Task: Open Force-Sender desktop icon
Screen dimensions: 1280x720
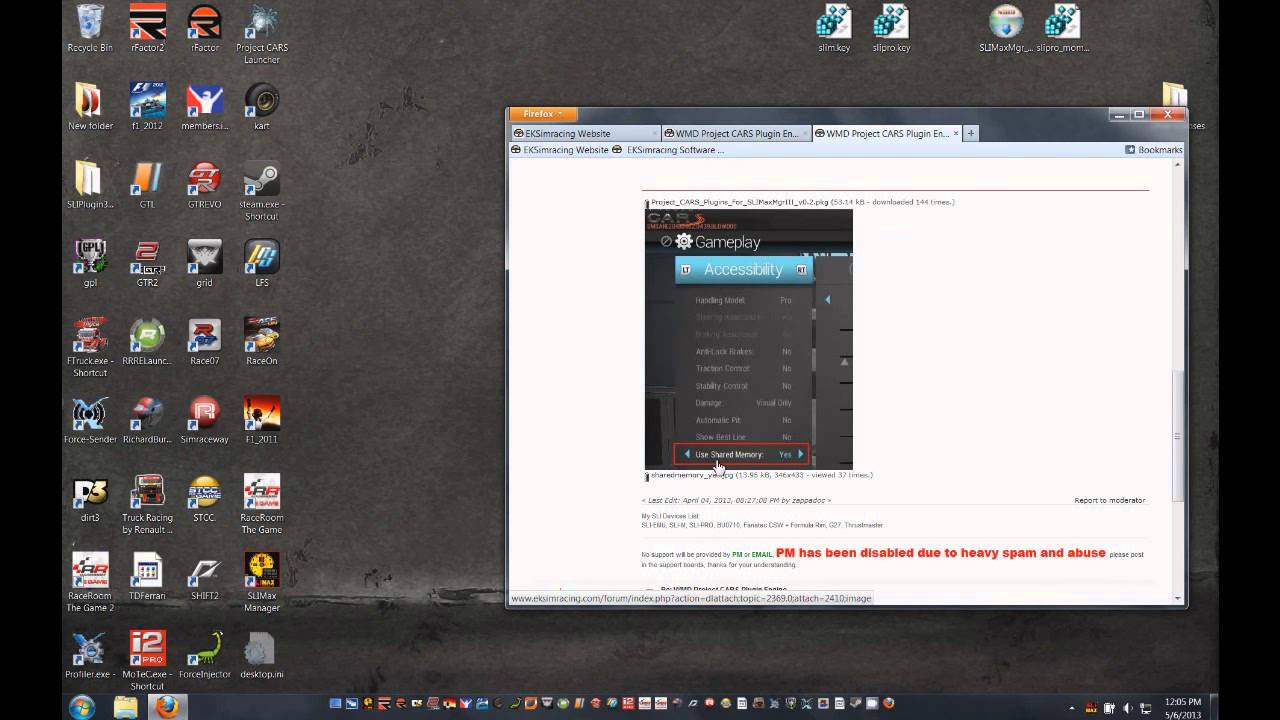Action: (90, 419)
